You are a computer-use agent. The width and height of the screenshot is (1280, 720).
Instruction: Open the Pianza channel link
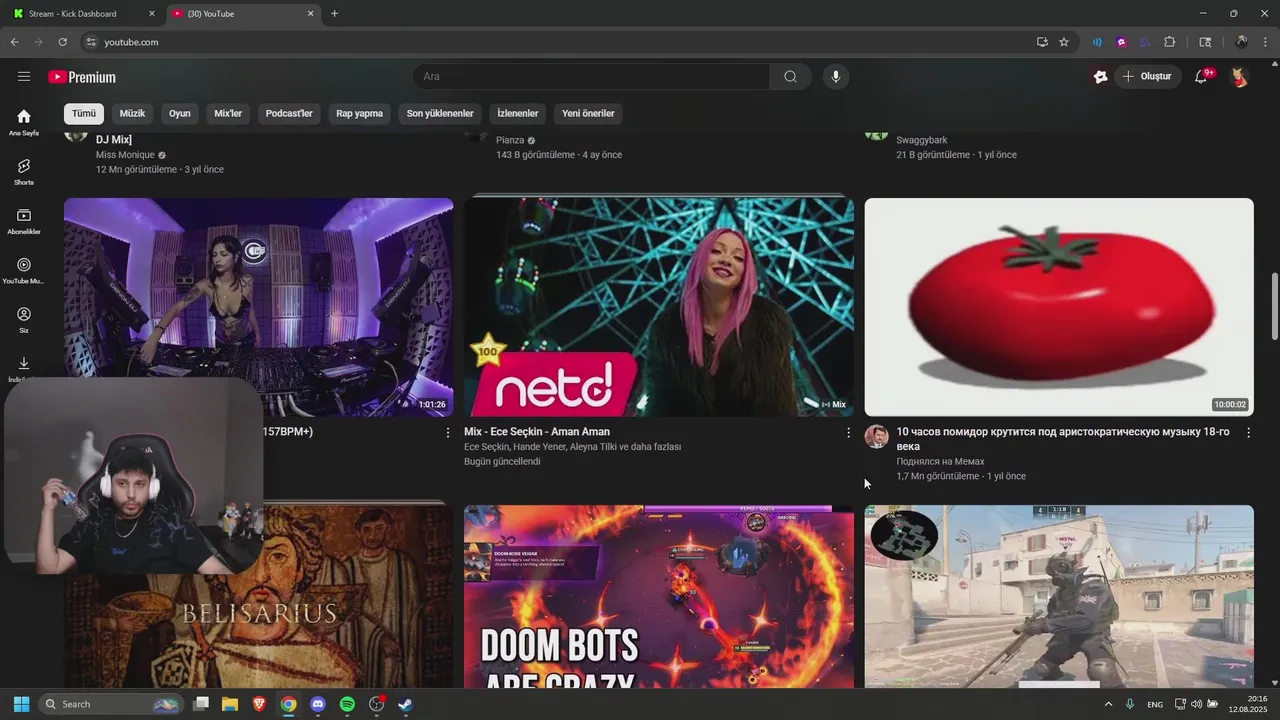(x=510, y=140)
